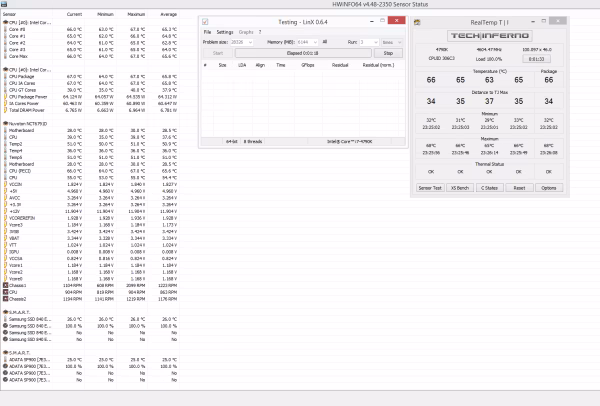Click the 'Total DRAM Power' row label
This screenshot has width=600, height=406.
click(x=27, y=110)
